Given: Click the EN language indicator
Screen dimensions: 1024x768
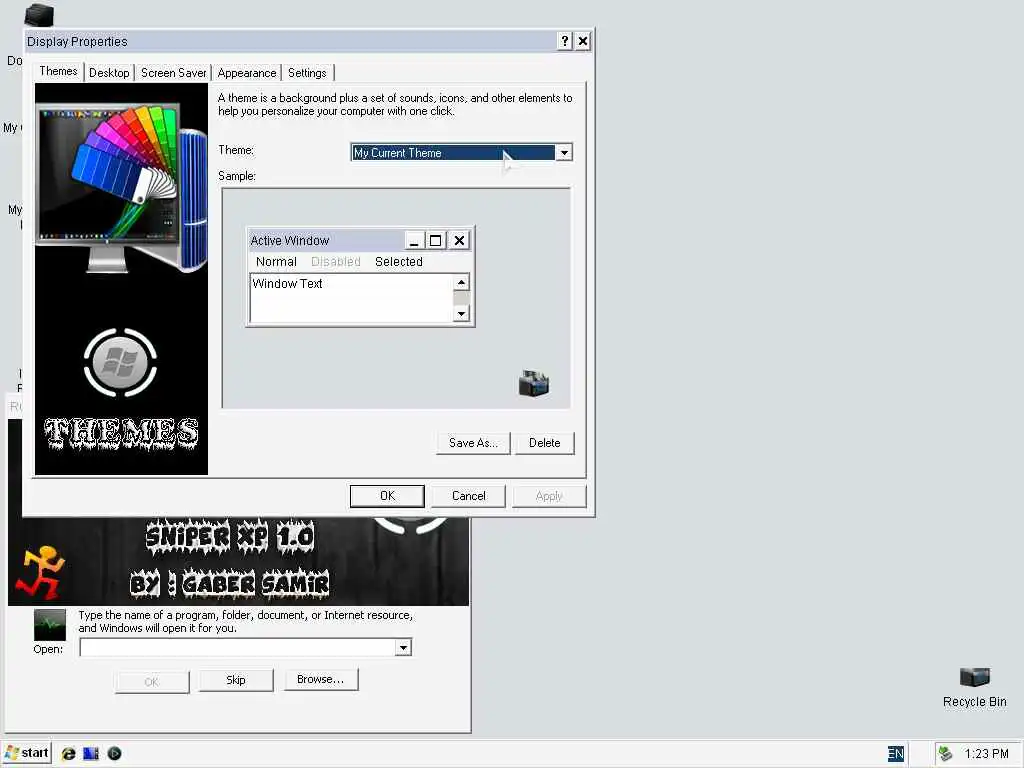Looking at the screenshot, I should pos(895,754).
